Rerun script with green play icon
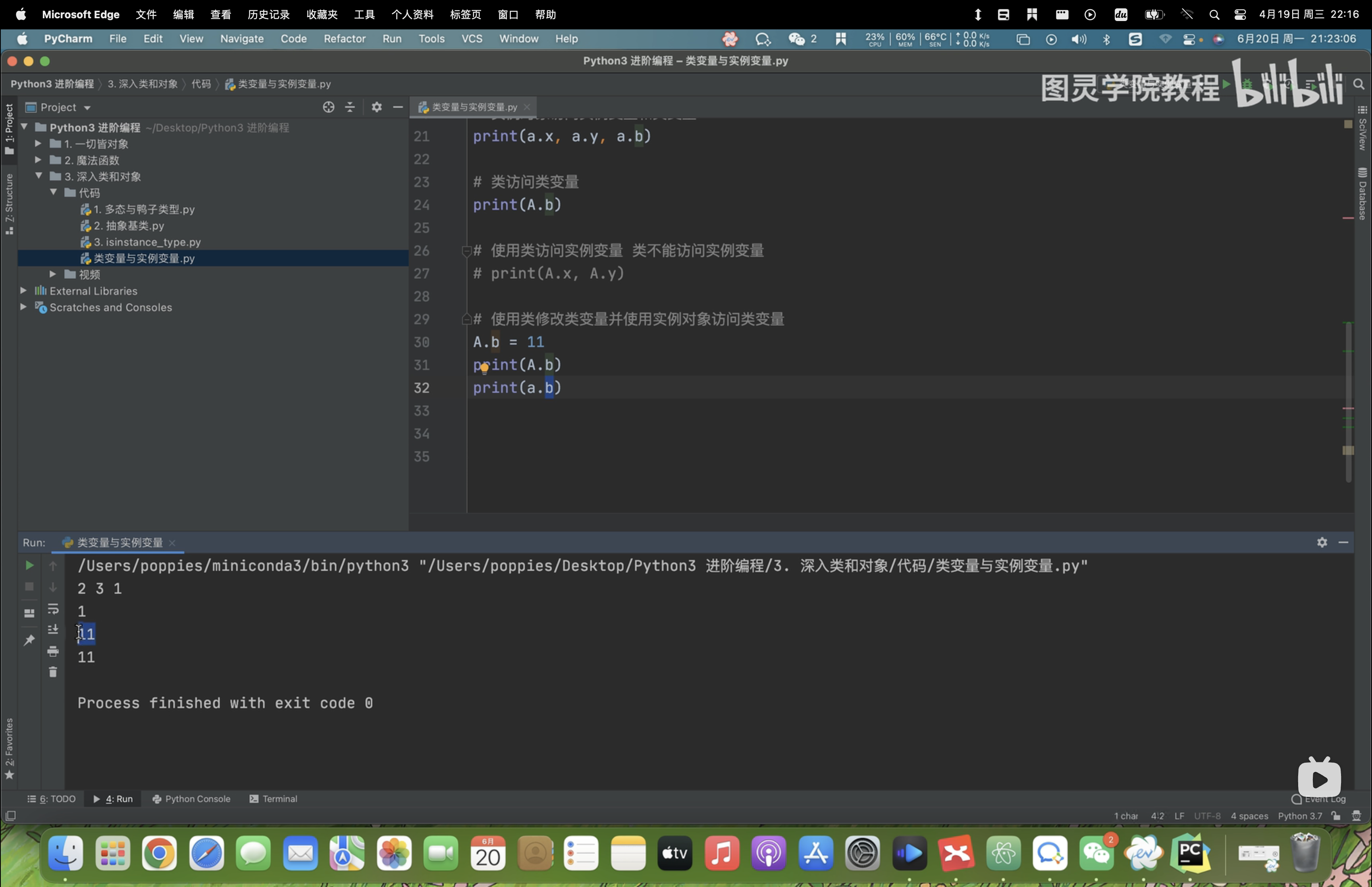Viewport: 1372px width, 887px height. point(29,566)
